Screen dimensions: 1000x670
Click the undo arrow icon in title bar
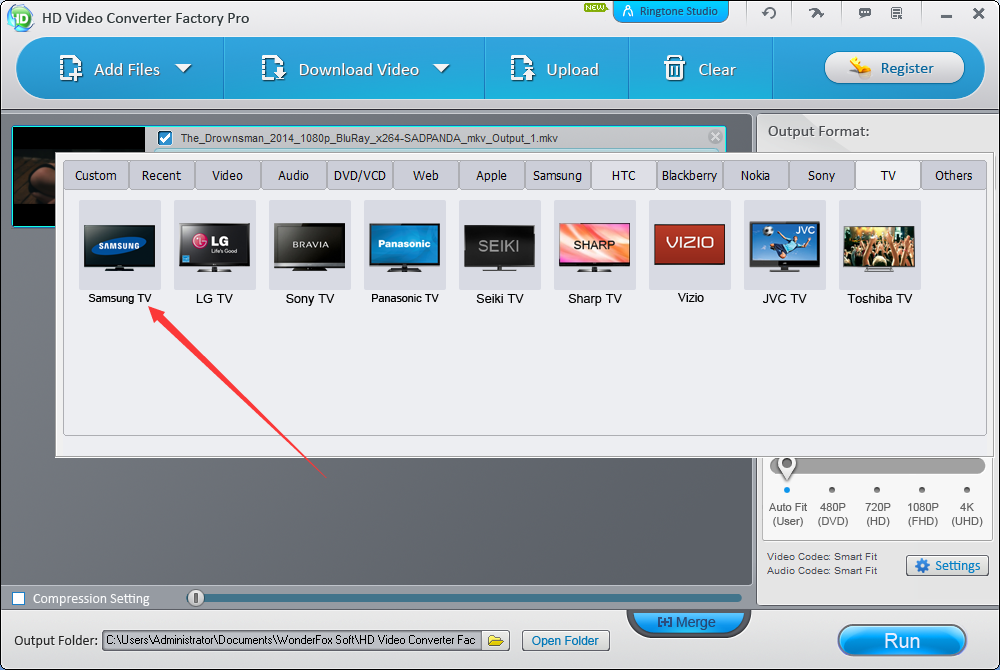point(769,13)
